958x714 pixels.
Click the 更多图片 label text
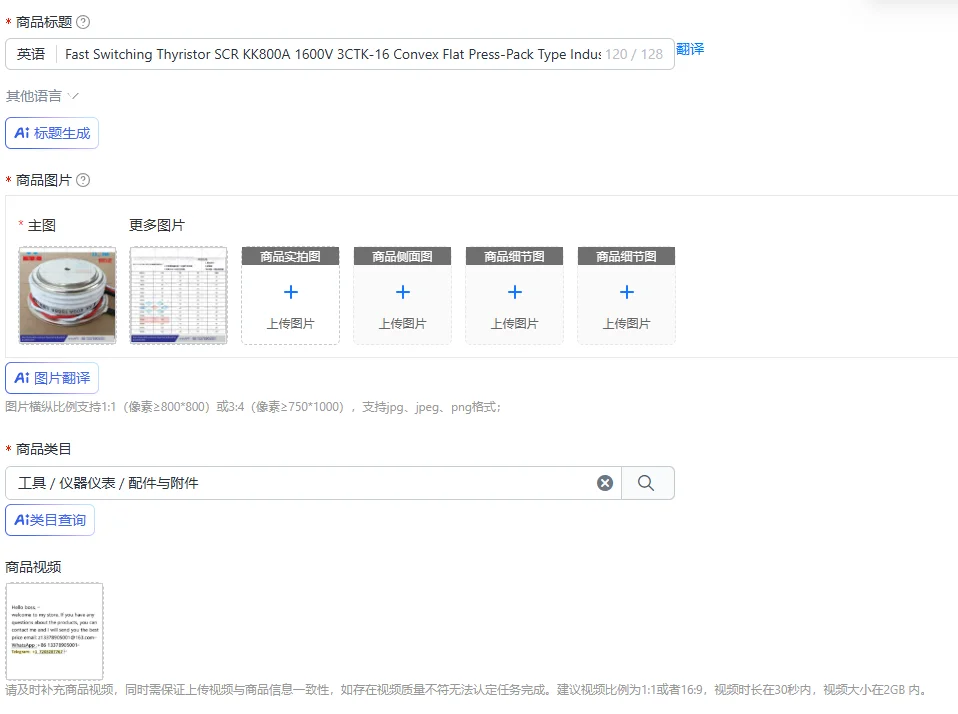[156, 225]
